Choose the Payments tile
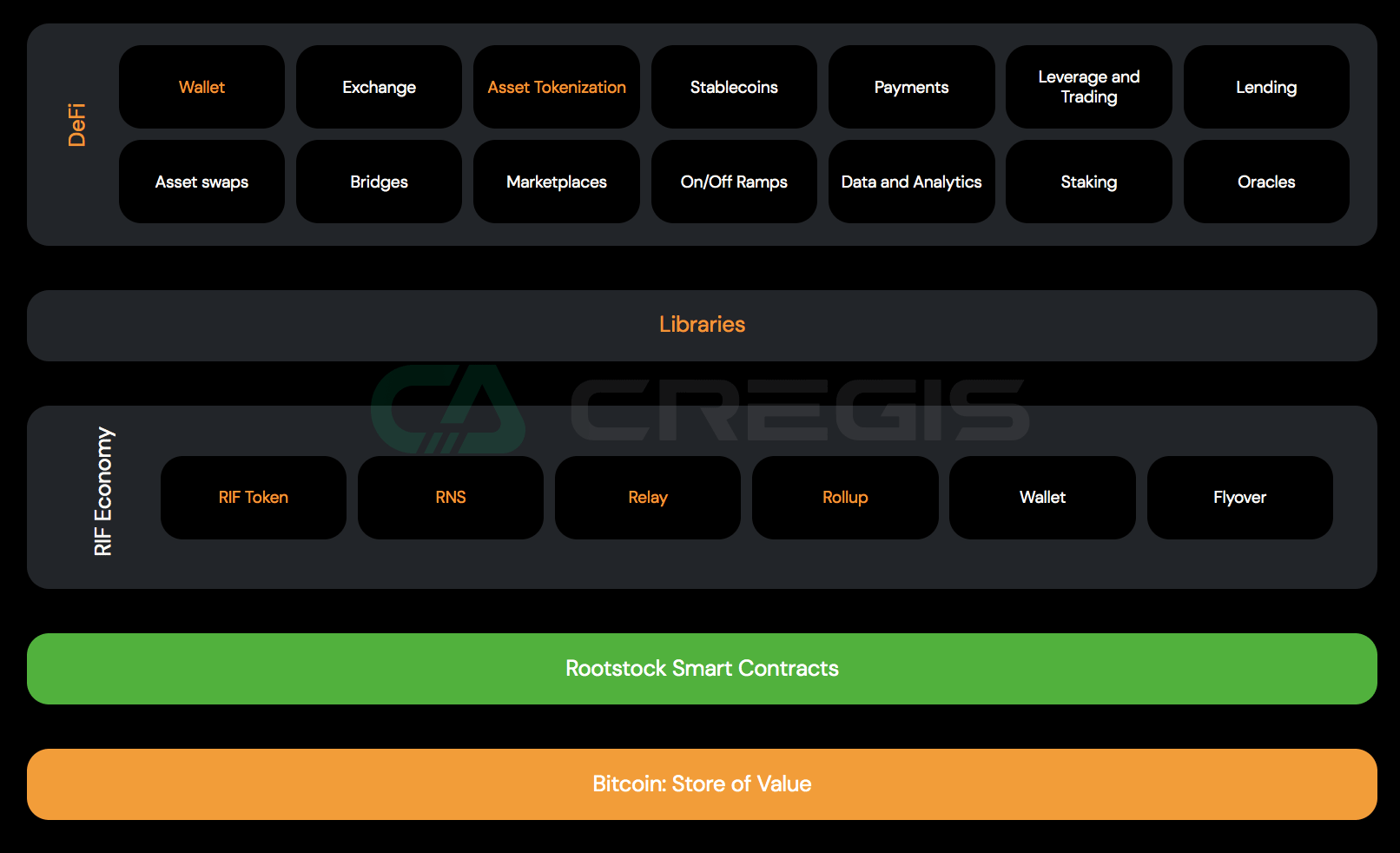The width and height of the screenshot is (1400, 853). (911, 87)
